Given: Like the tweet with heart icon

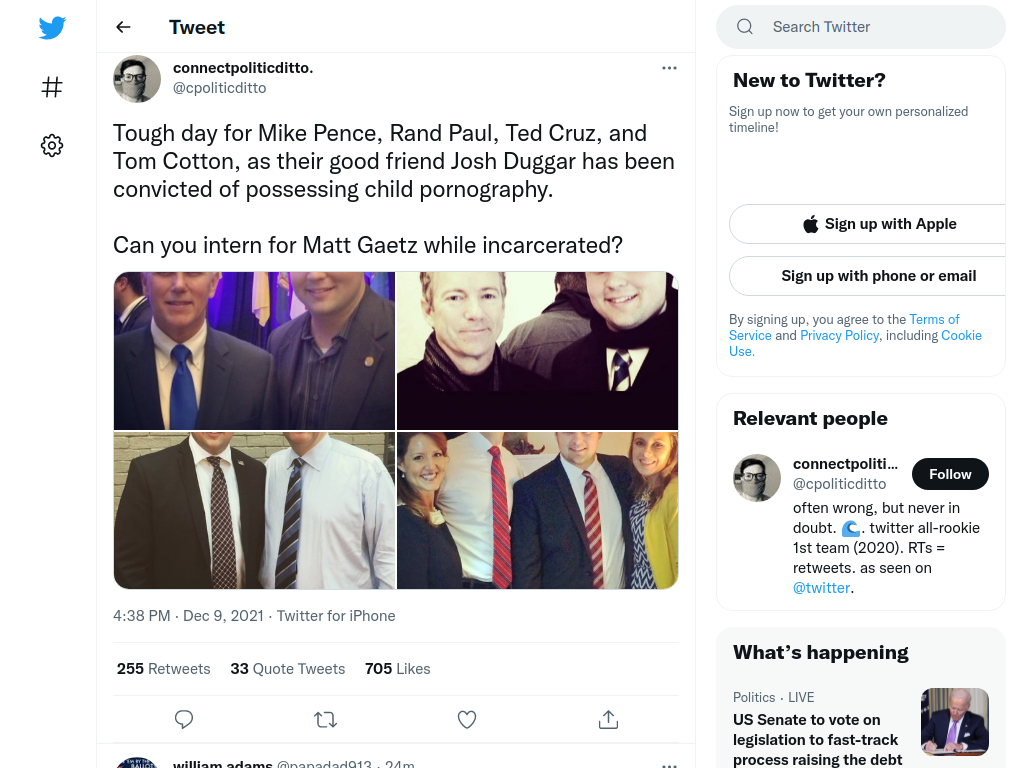Looking at the screenshot, I should (x=466, y=719).
